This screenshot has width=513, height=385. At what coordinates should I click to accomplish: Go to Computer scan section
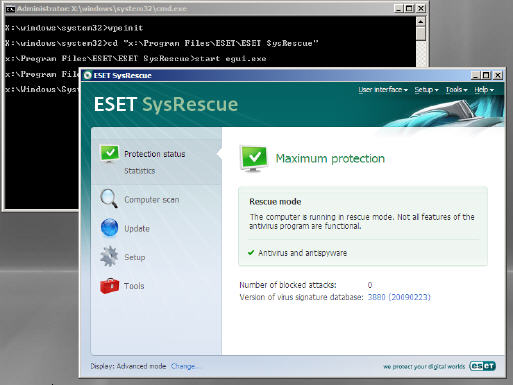coord(152,200)
